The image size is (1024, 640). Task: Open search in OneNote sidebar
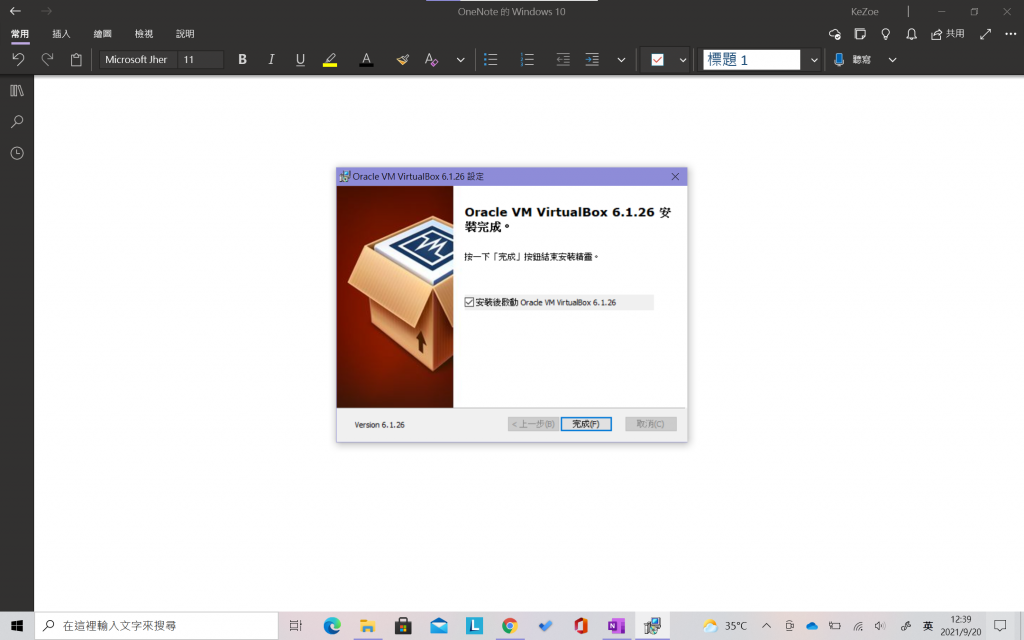click(17, 121)
